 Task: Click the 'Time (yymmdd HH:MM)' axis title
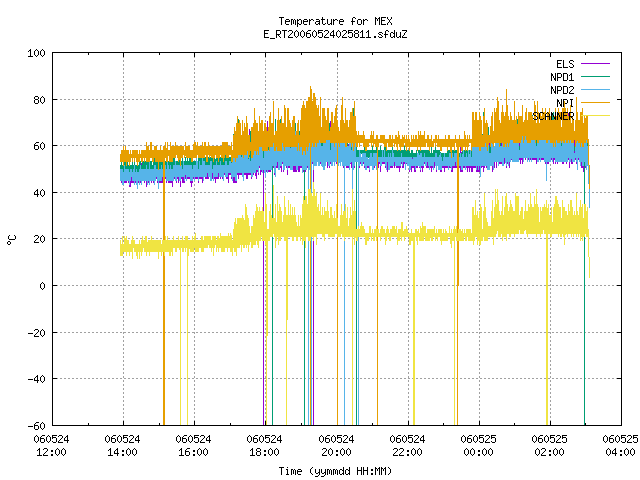coord(335,471)
